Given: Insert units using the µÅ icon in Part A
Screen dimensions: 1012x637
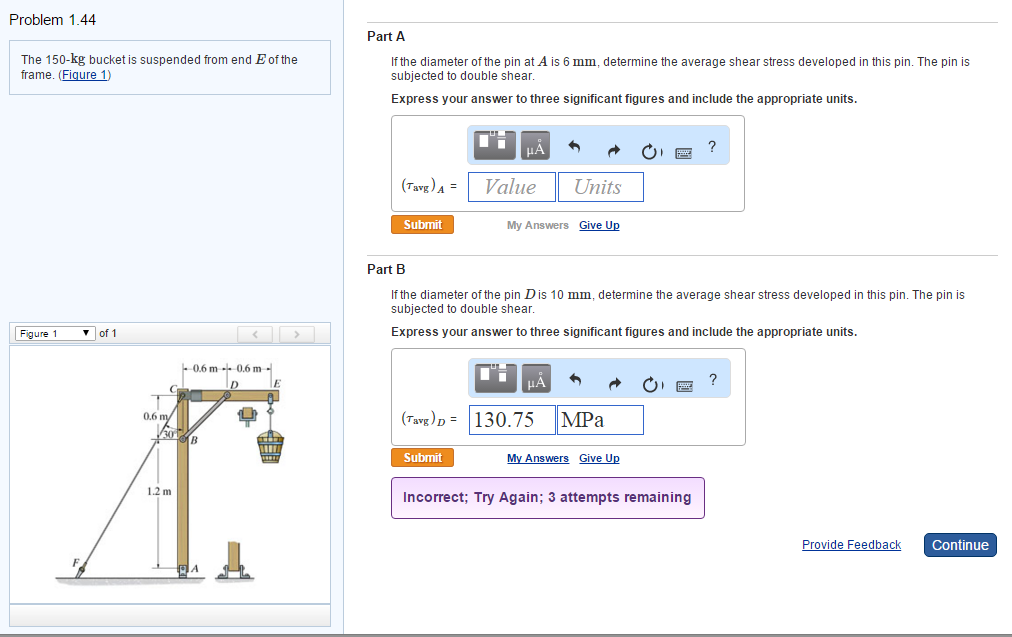Looking at the screenshot, I should click(x=536, y=146).
